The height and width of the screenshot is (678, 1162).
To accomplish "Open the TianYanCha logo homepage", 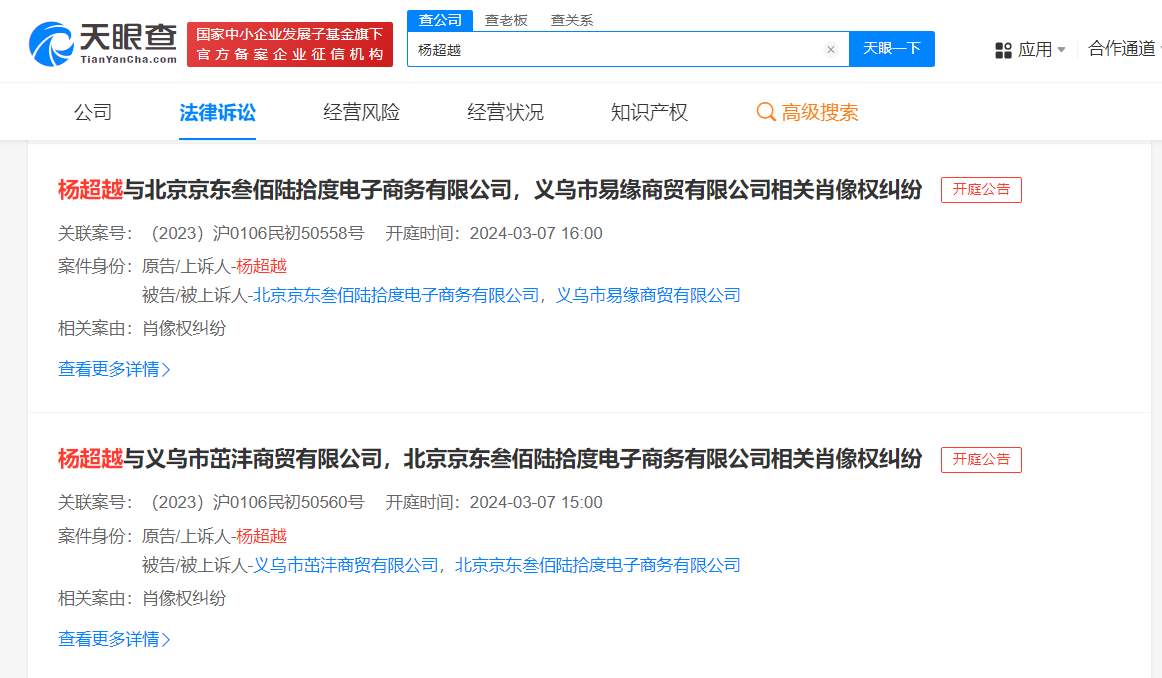I will point(103,44).
